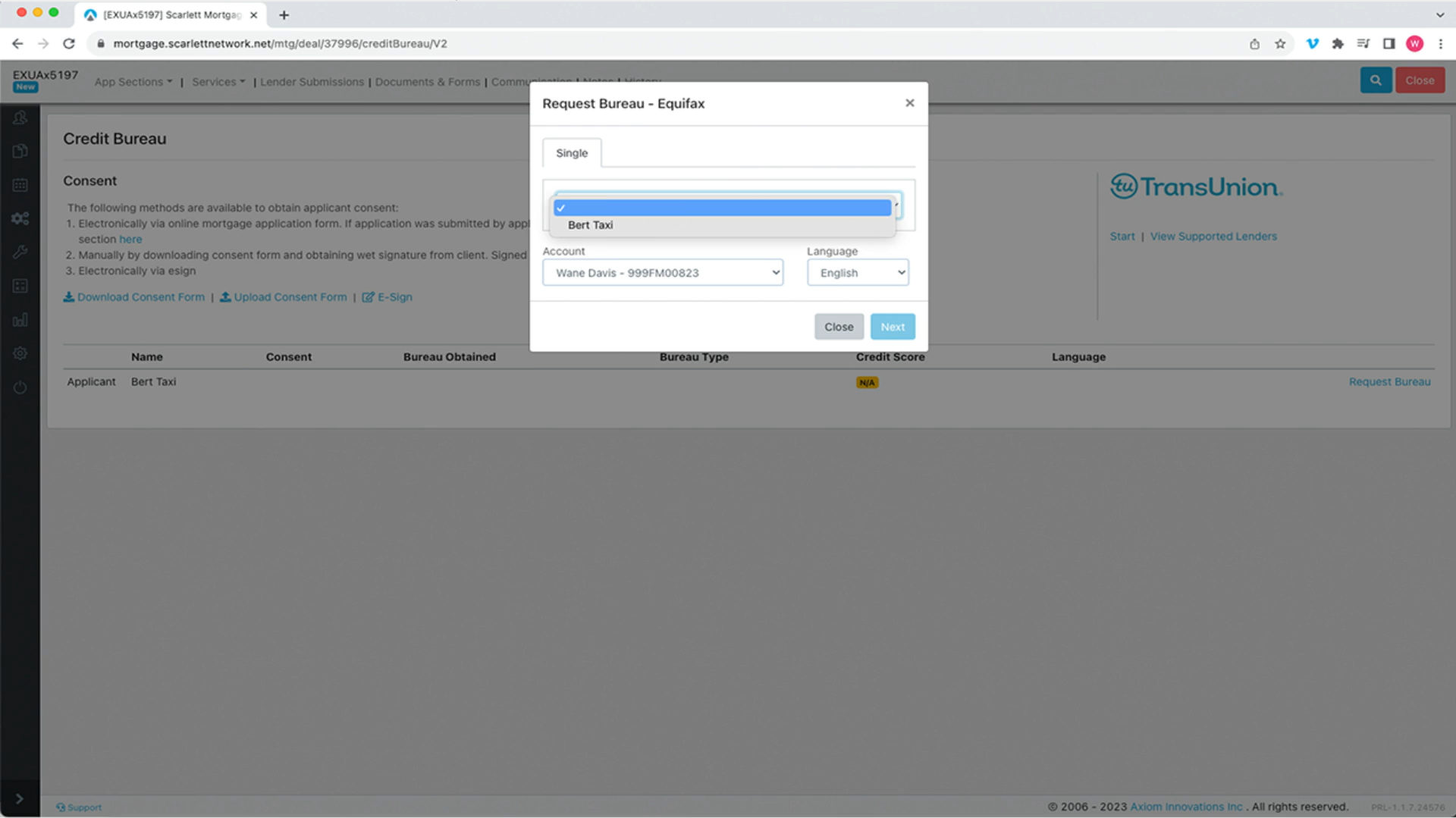Open the bar chart icon in left sidebar
The height and width of the screenshot is (818, 1456).
pyautogui.click(x=20, y=319)
